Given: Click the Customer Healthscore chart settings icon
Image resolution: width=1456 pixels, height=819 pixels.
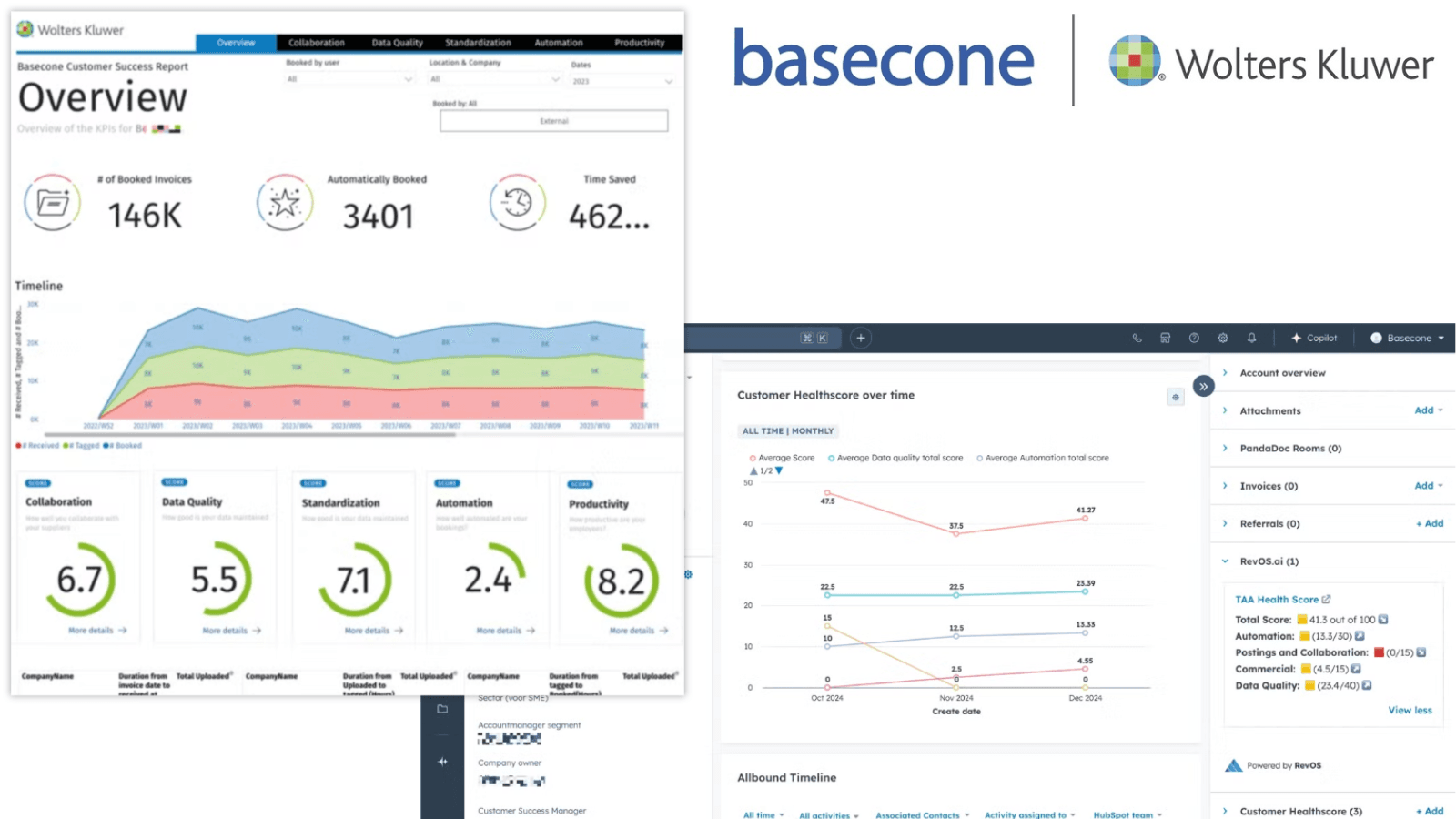Looking at the screenshot, I should pyautogui.click(x=1176, y=397).
